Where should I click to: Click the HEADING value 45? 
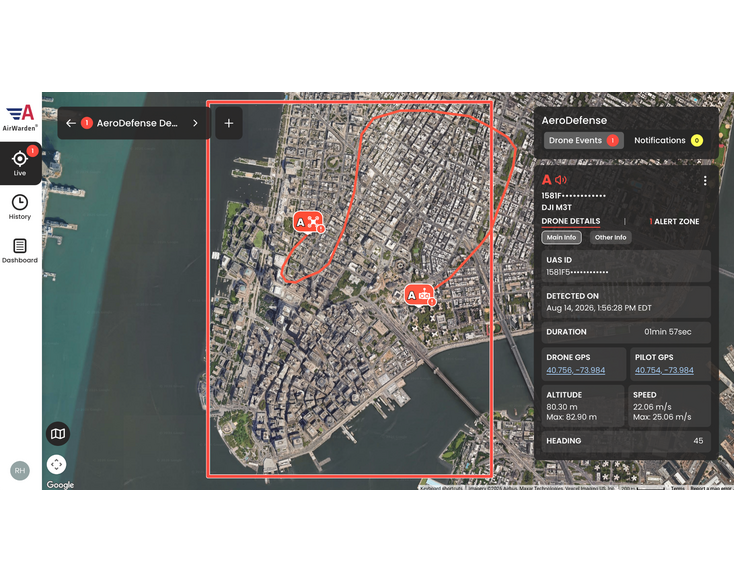(x=698, y=441)
